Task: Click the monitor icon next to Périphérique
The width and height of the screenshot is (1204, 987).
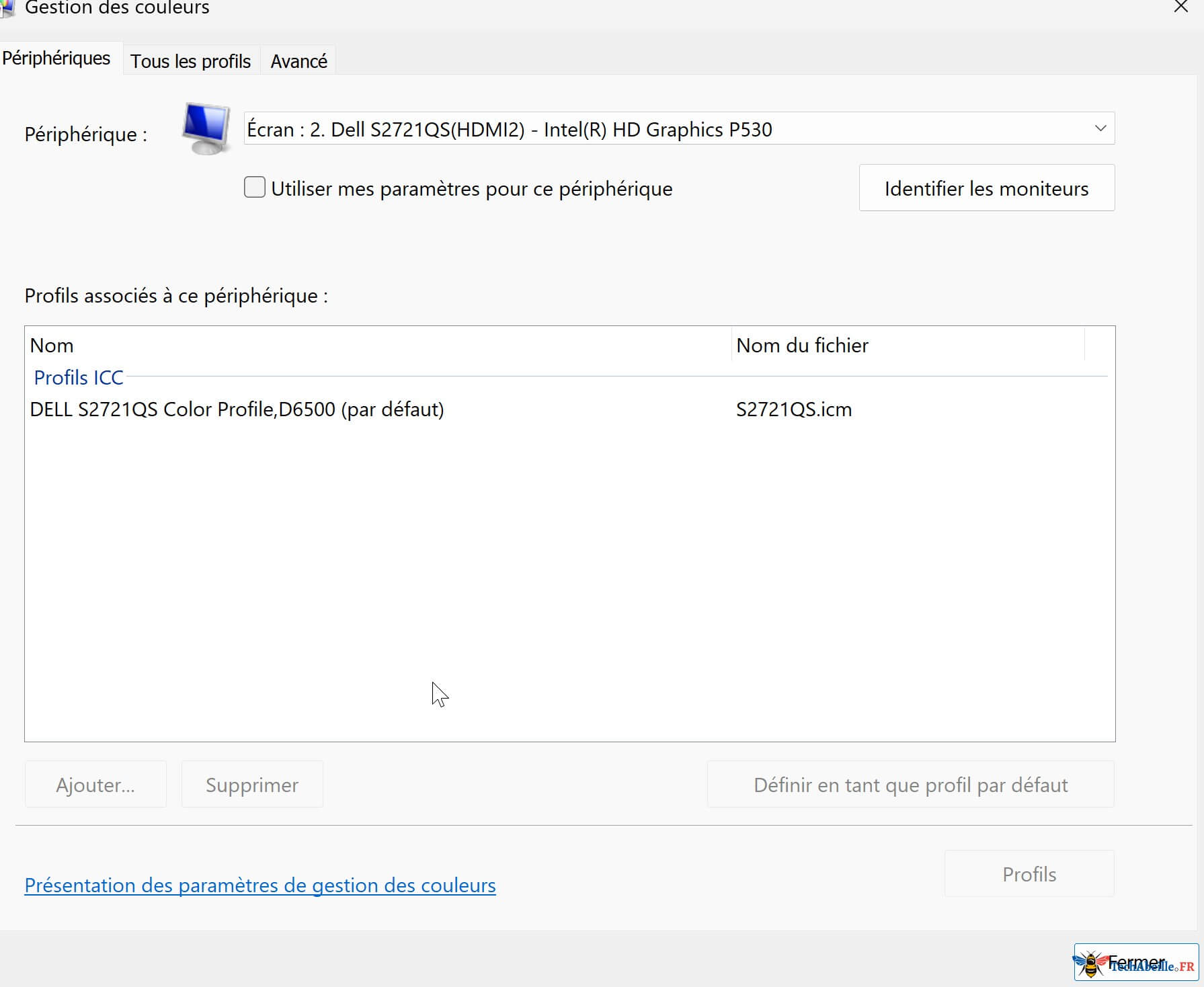Action: point(206,128)
